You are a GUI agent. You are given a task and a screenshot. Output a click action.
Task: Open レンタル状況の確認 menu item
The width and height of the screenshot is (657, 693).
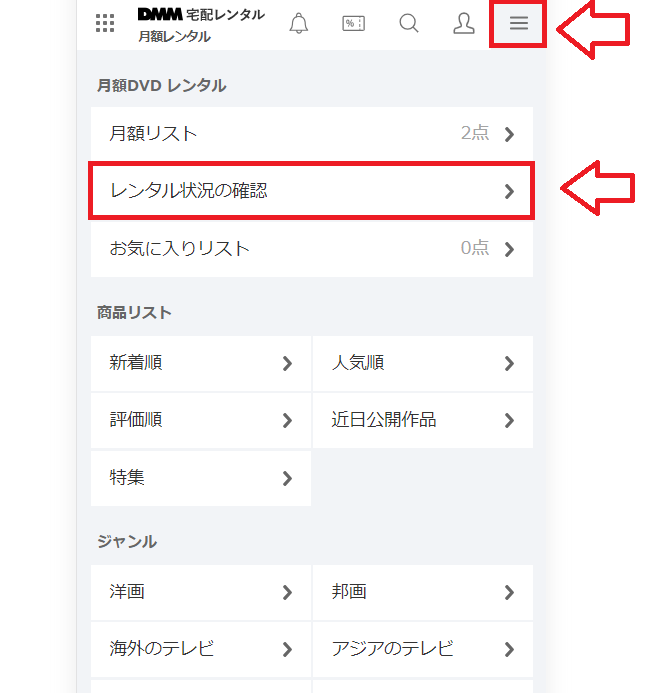coord(311,191)
